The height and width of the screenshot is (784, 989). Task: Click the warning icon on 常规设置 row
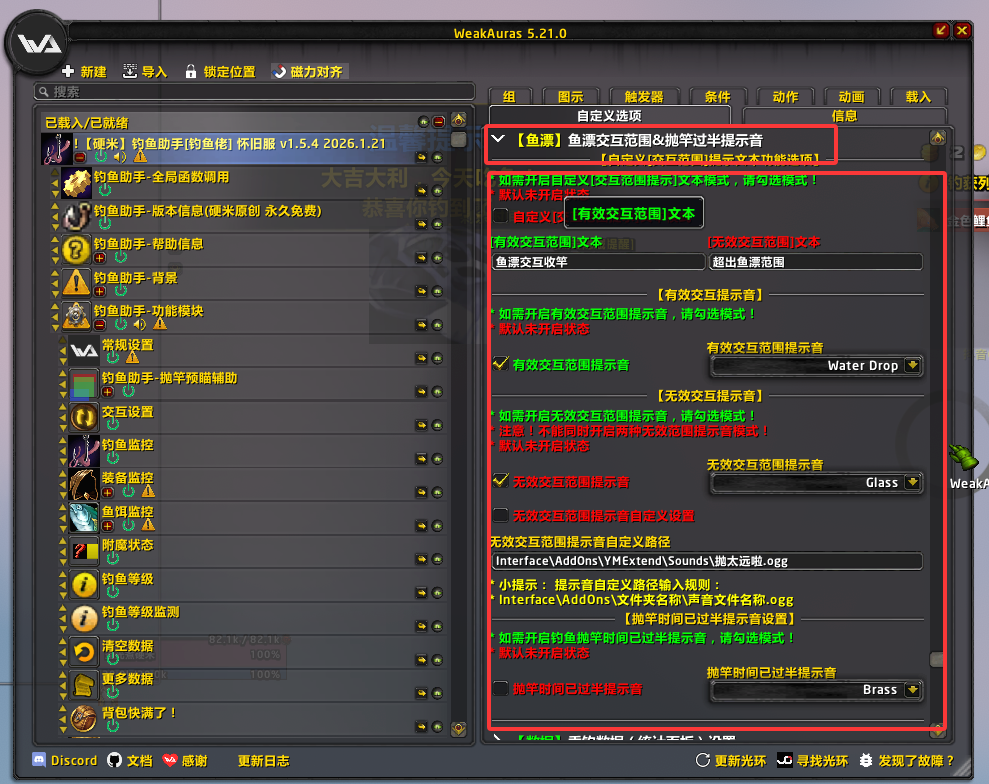pyautogui.click(x=132, y=358)
